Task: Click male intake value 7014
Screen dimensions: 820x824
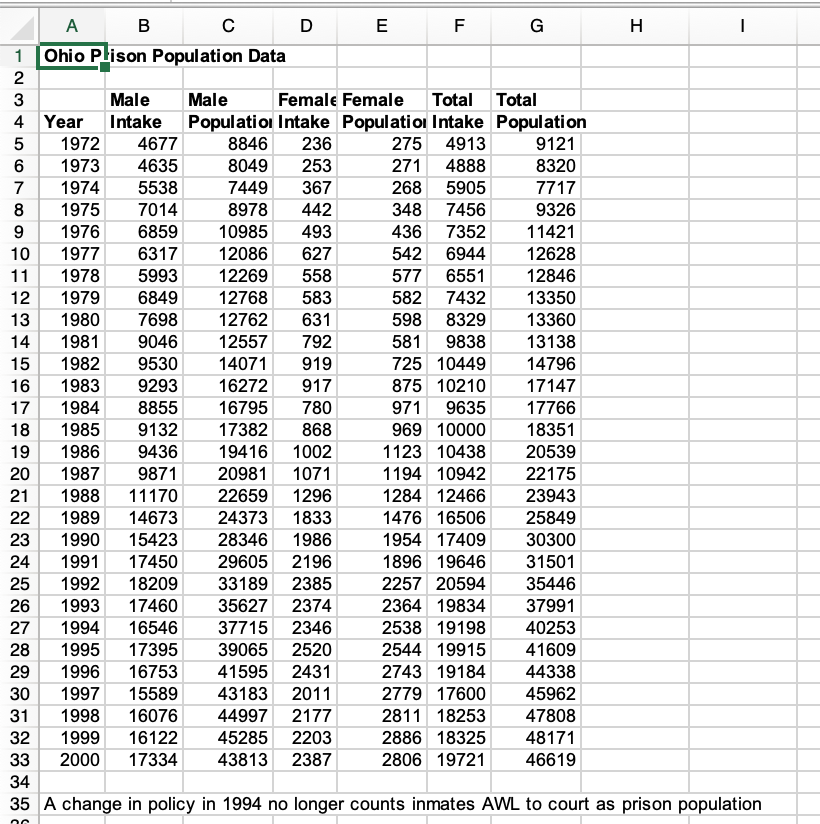Action: pyautogui.click(x=144, y=210)
